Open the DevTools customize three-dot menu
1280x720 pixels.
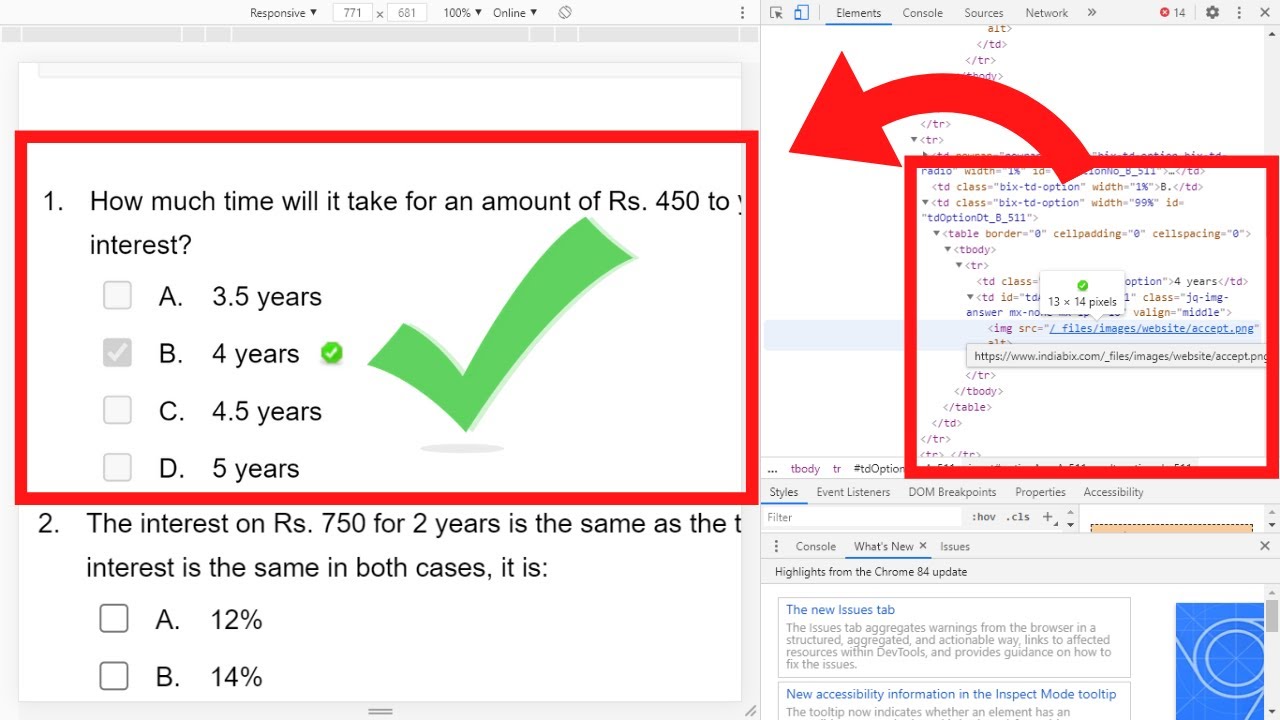coord(1238,13)
